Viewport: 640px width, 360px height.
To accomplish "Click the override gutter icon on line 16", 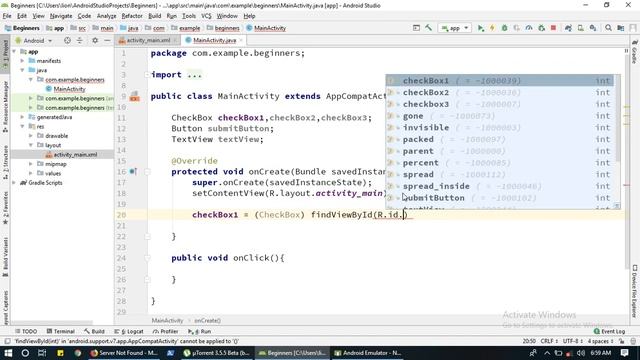I will 133,171.
